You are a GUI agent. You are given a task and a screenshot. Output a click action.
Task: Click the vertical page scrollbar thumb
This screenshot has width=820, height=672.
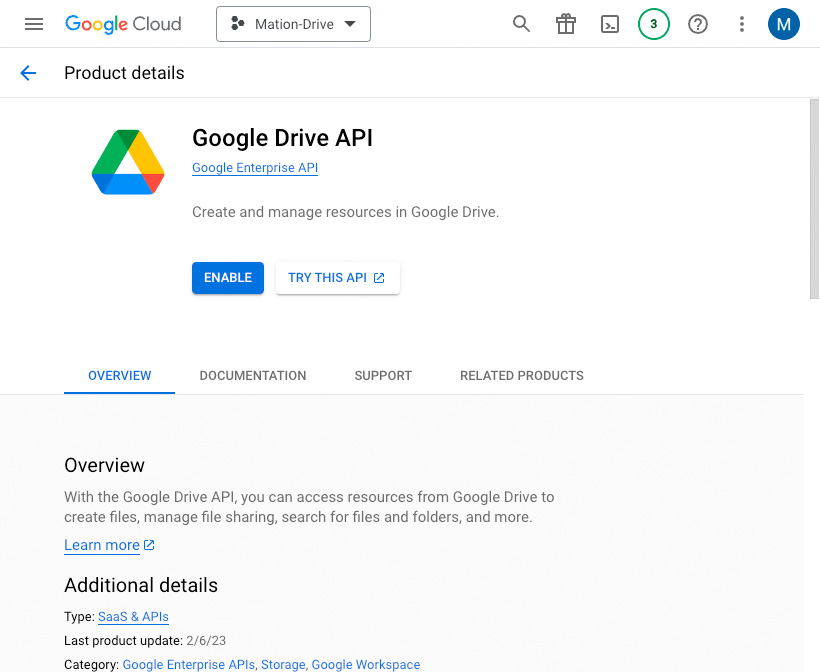click(814, 199)
